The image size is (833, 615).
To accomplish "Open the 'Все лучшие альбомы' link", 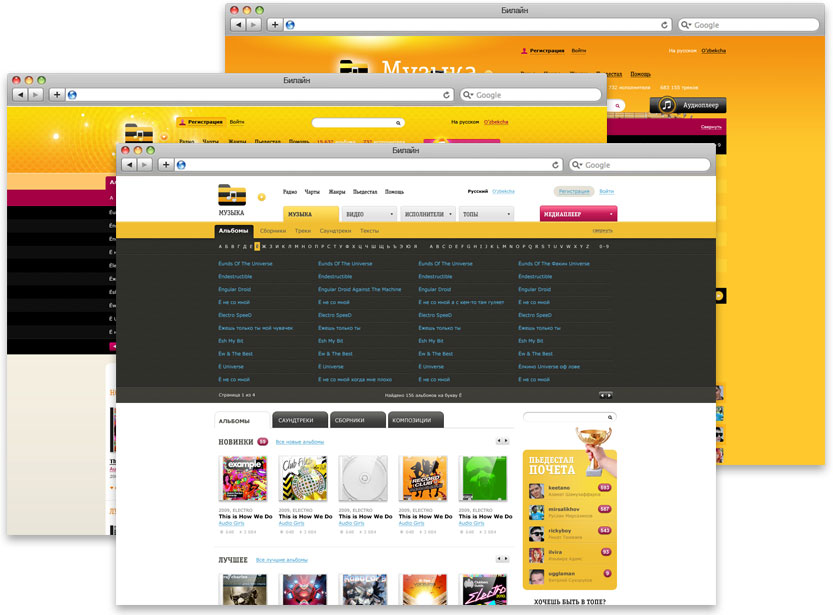I will 282,560.
